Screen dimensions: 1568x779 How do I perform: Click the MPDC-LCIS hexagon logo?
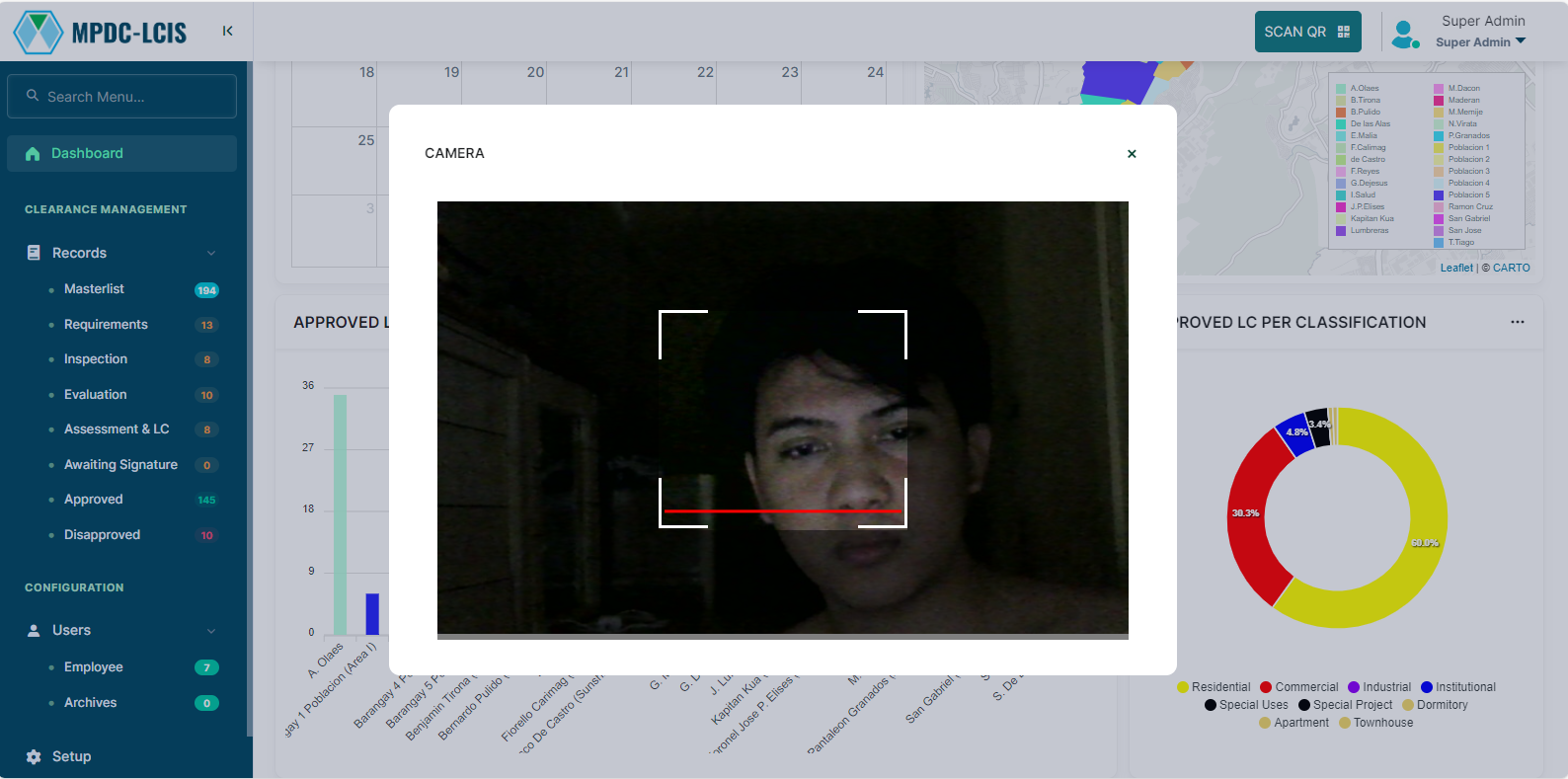(x=39, y=32)
